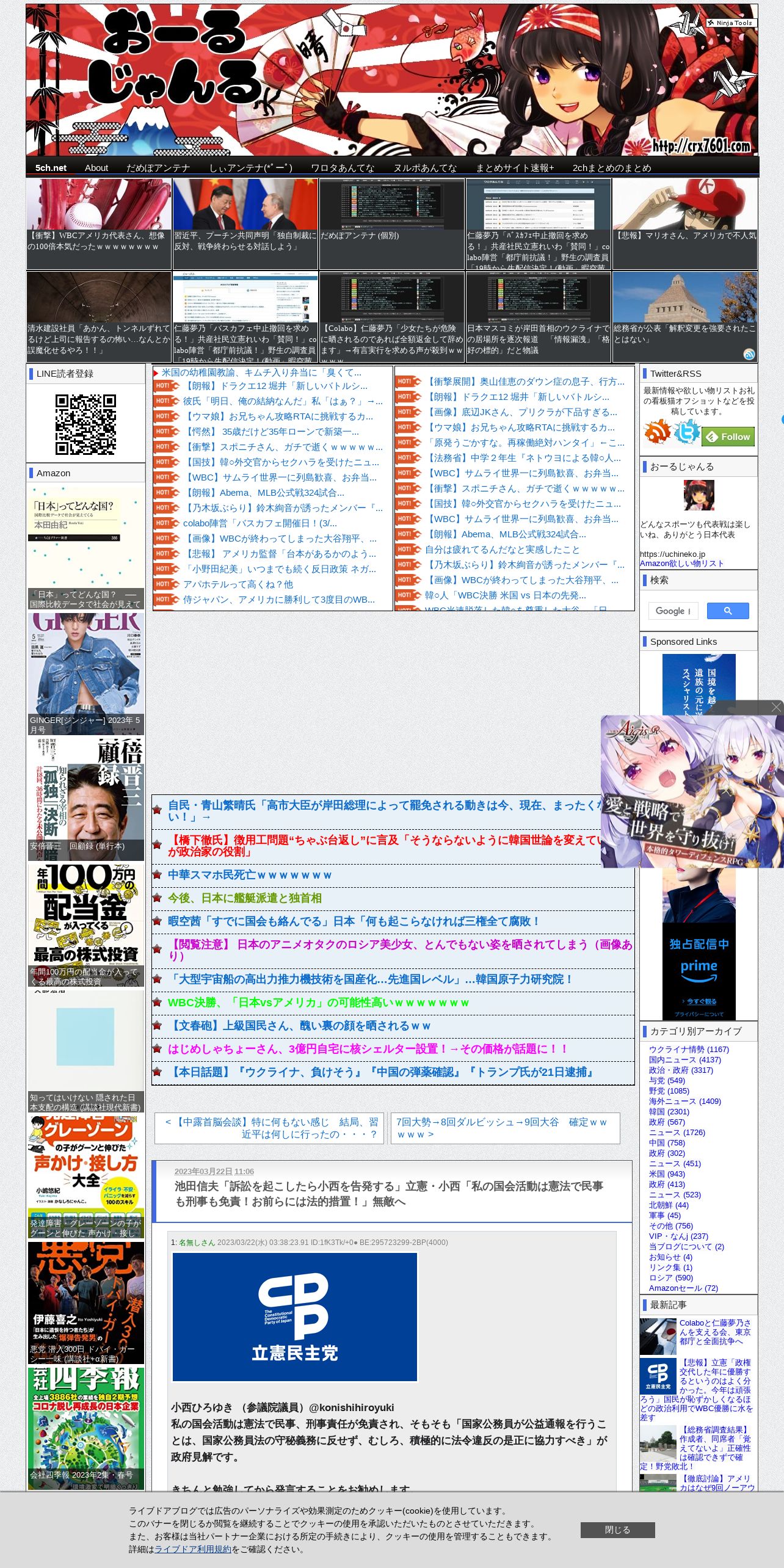784x1568 pixels.
Task: Open next article 7回大勢→8回ダルビッシュ link
Action: (502, 1128)
